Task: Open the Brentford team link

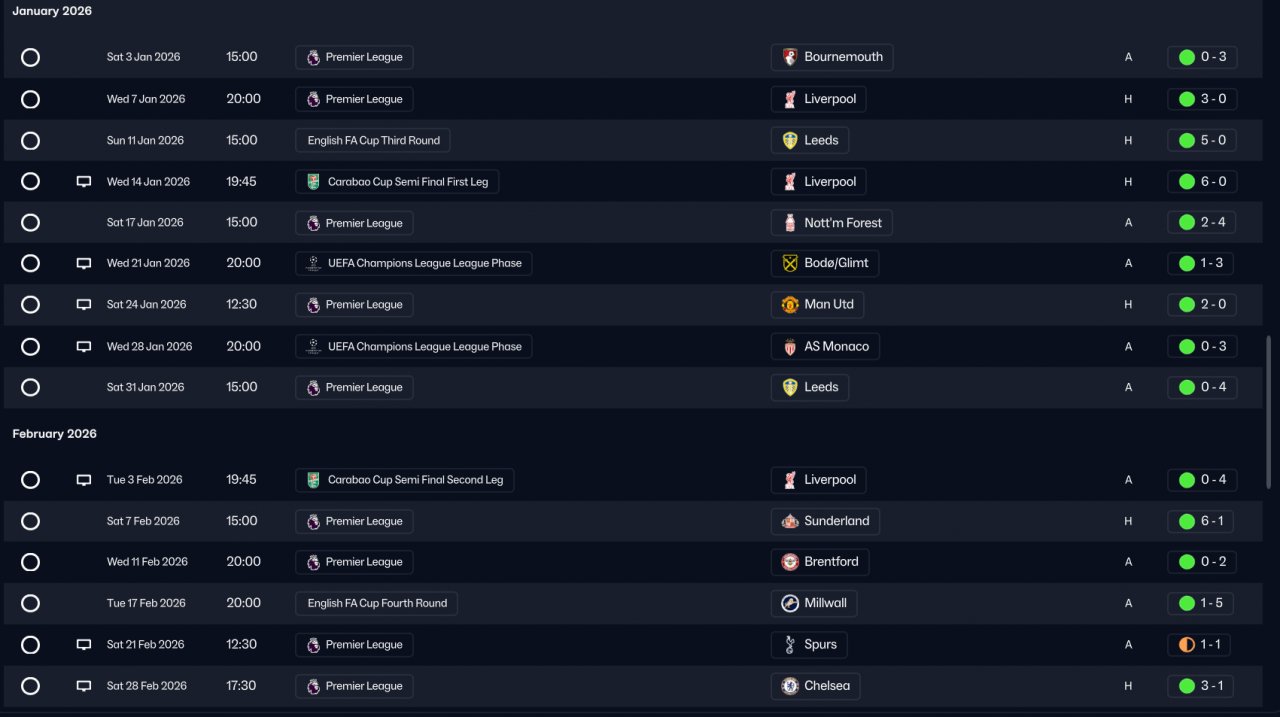Action: point(830,562)
